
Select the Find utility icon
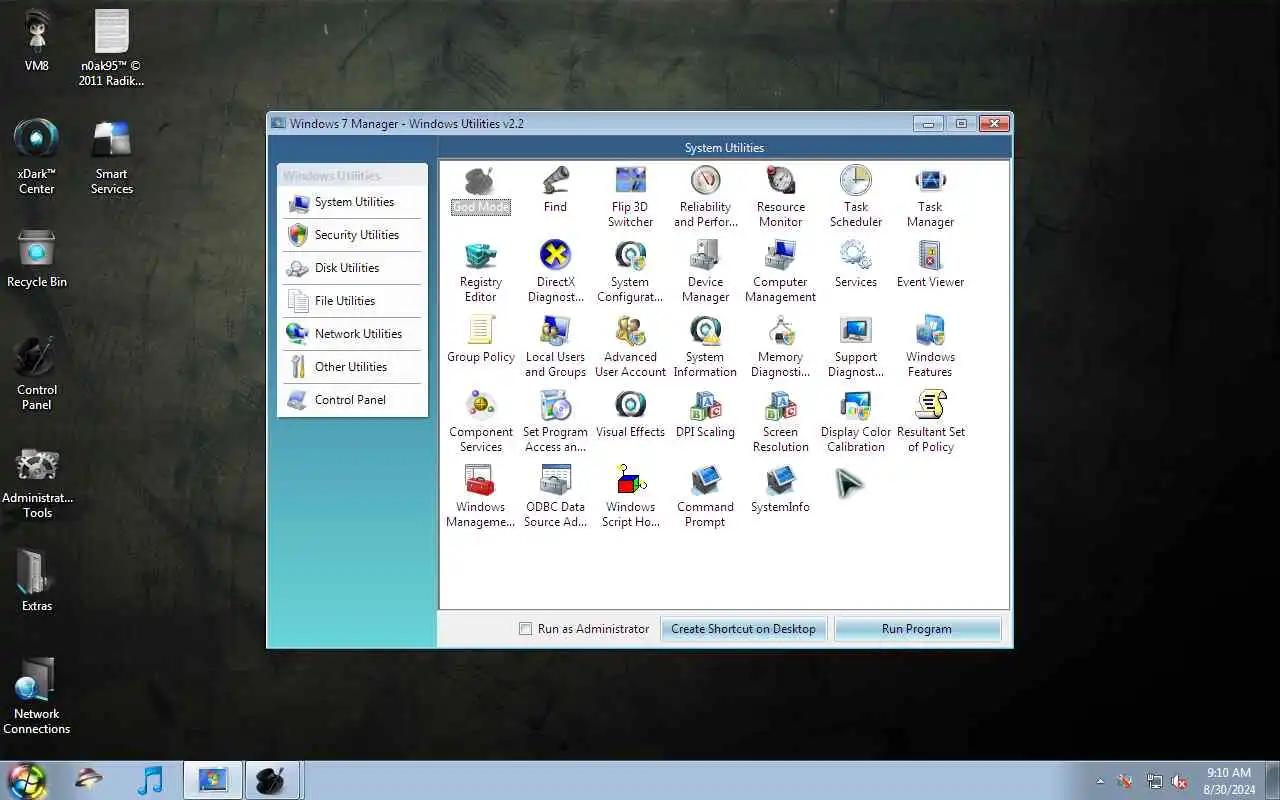[555, 181]
